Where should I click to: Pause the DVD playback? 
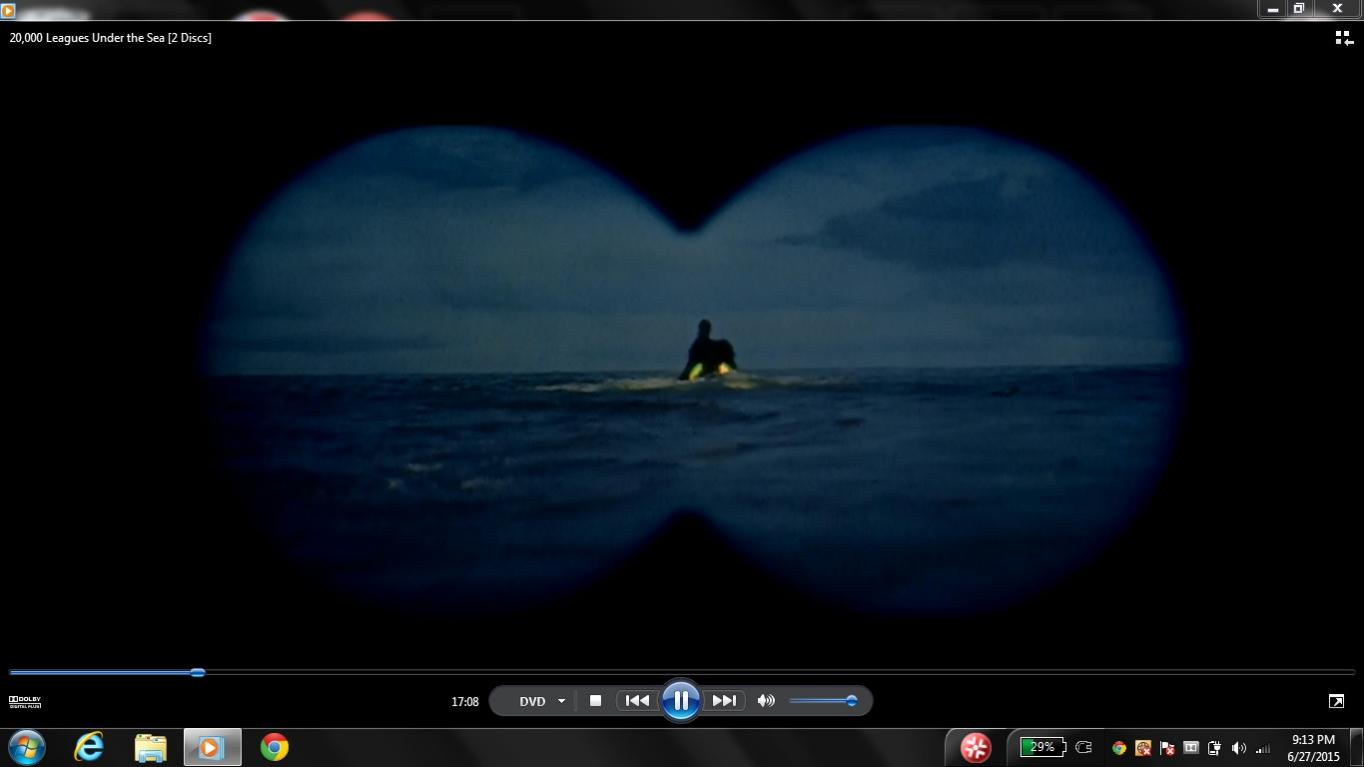[680, 701]
